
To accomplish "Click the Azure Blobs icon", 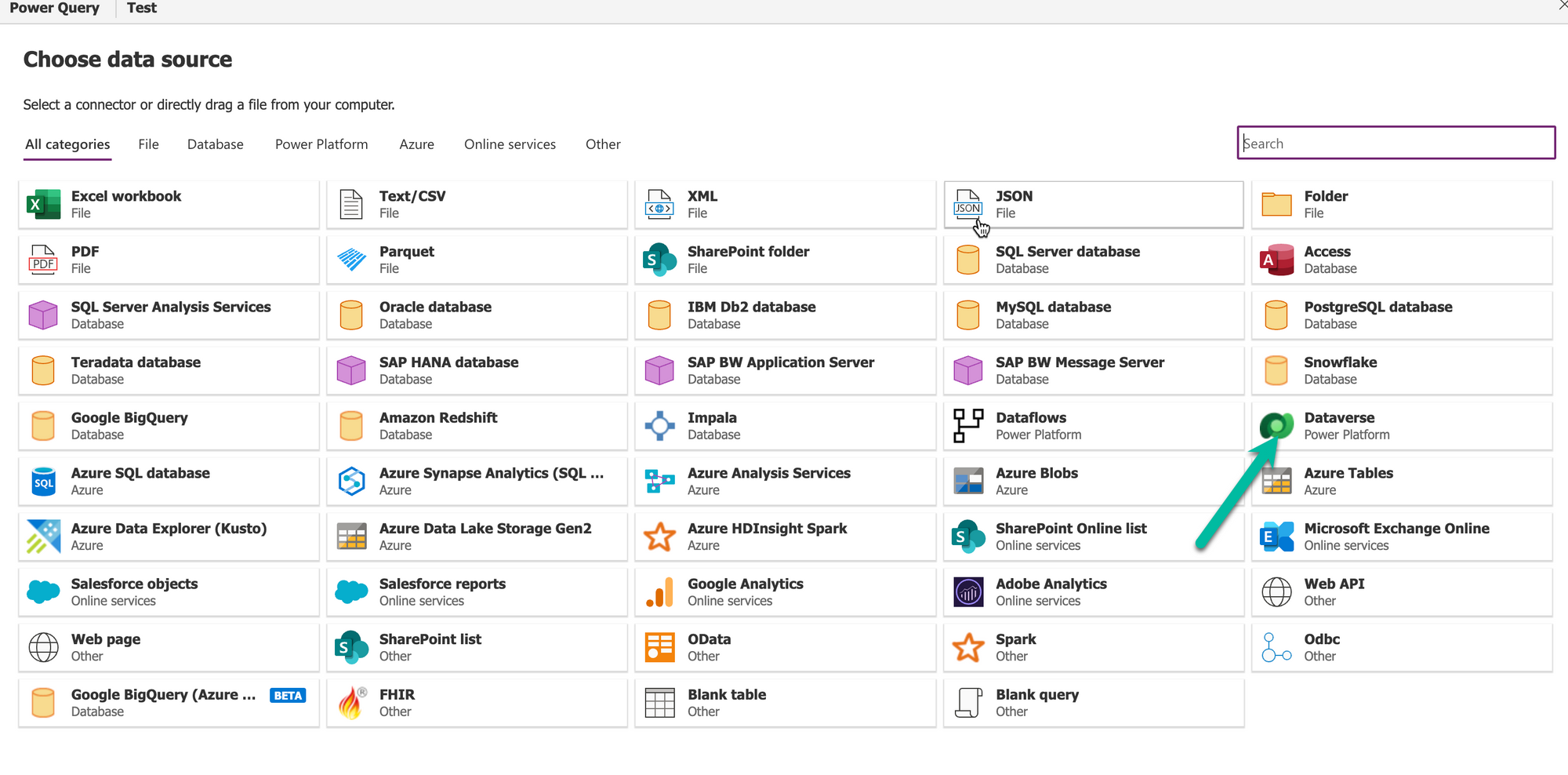I will point(967,482).
